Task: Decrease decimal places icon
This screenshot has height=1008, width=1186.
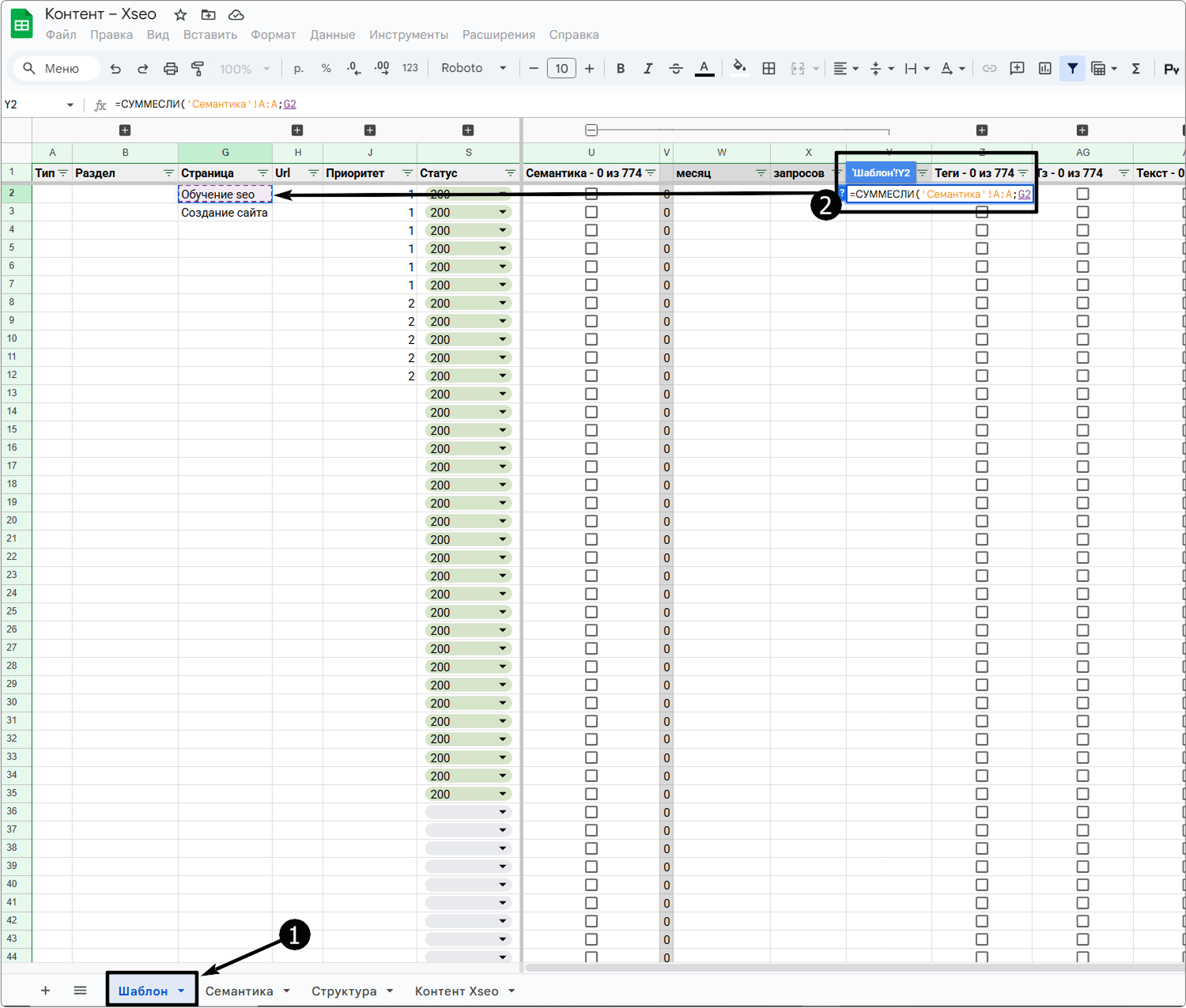Action: [353, 69]
